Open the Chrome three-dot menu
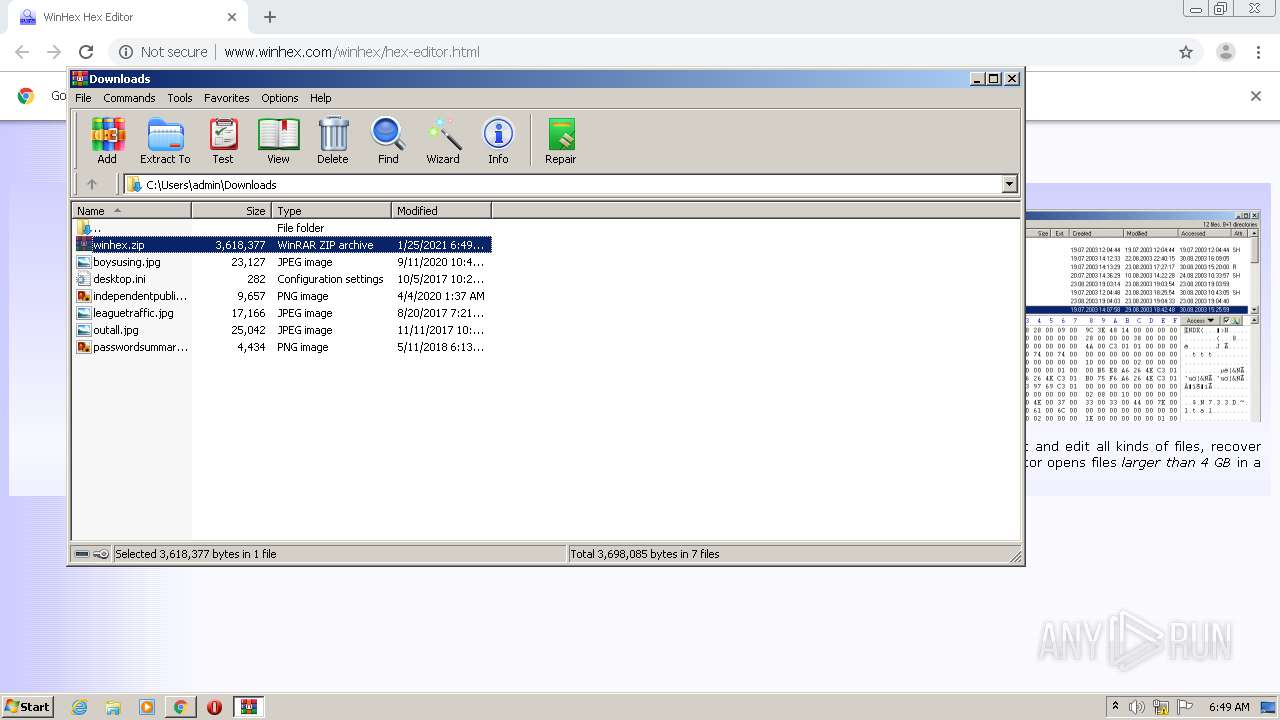 pos(1259,52)
